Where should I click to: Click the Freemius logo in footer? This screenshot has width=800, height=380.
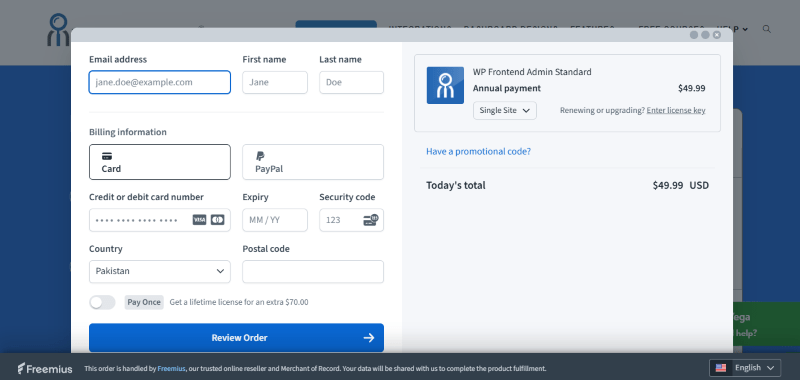(x=45, y=368)
